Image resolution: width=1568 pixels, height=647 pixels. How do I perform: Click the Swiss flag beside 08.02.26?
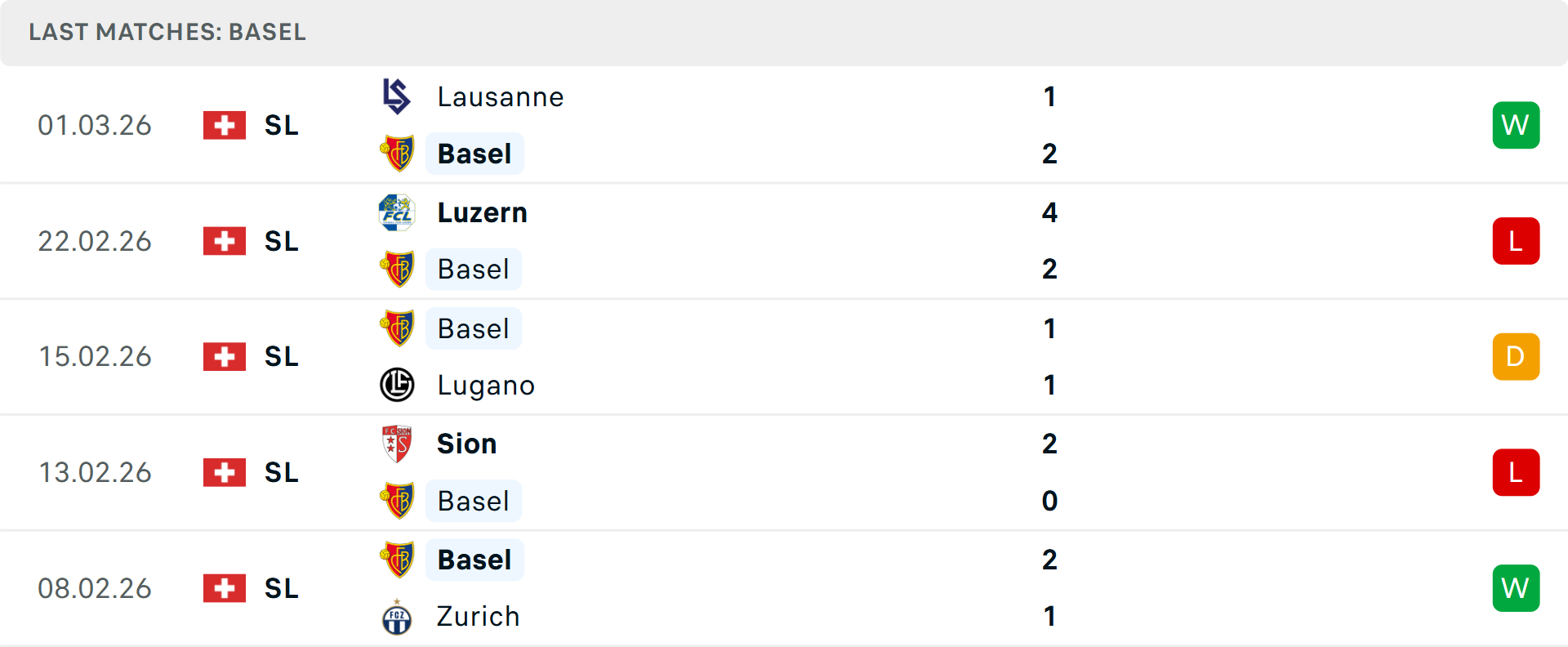(x=225, y=588)
